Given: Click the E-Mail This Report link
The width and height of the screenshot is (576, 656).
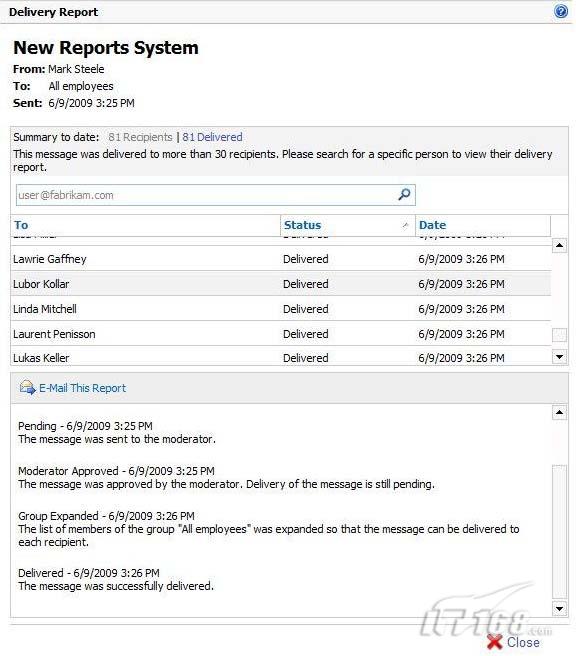Looking at the screenshot, I should [82, 388].
